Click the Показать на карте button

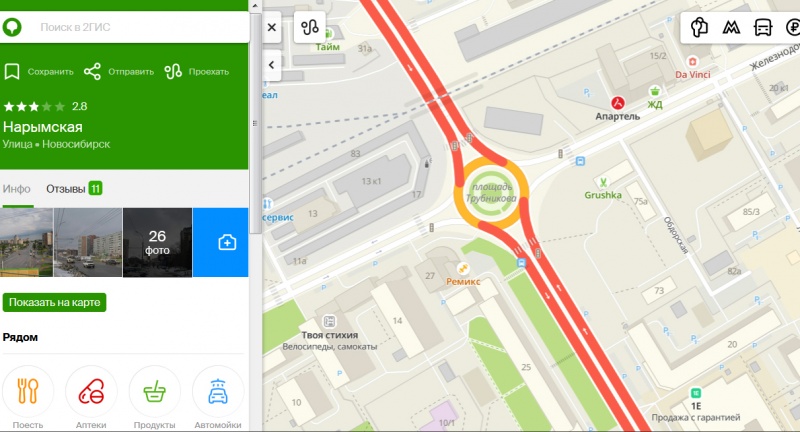click(x=55, y=302)
